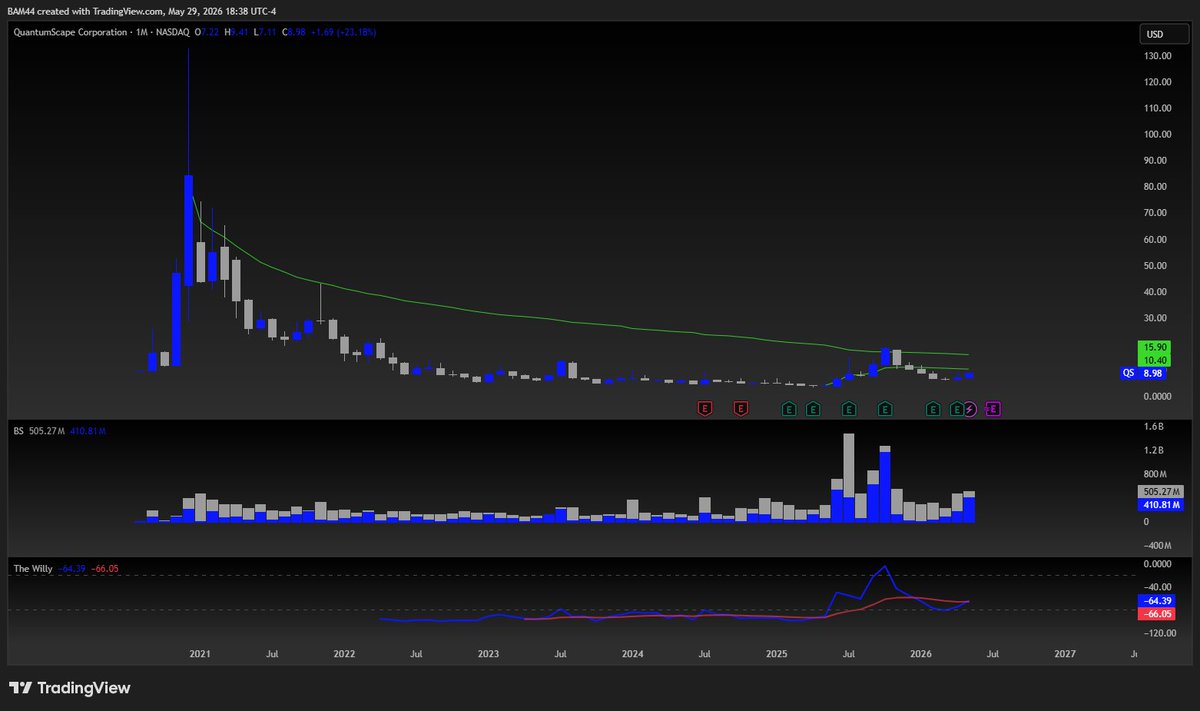
Task: Open the green earnings marker under the October 2025 peak
Action: coord(885,408)
